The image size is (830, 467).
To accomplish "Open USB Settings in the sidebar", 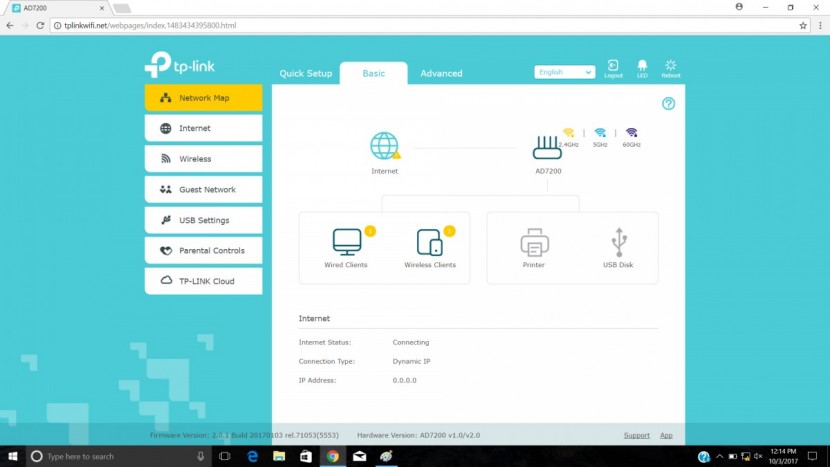I will [203, 220].
